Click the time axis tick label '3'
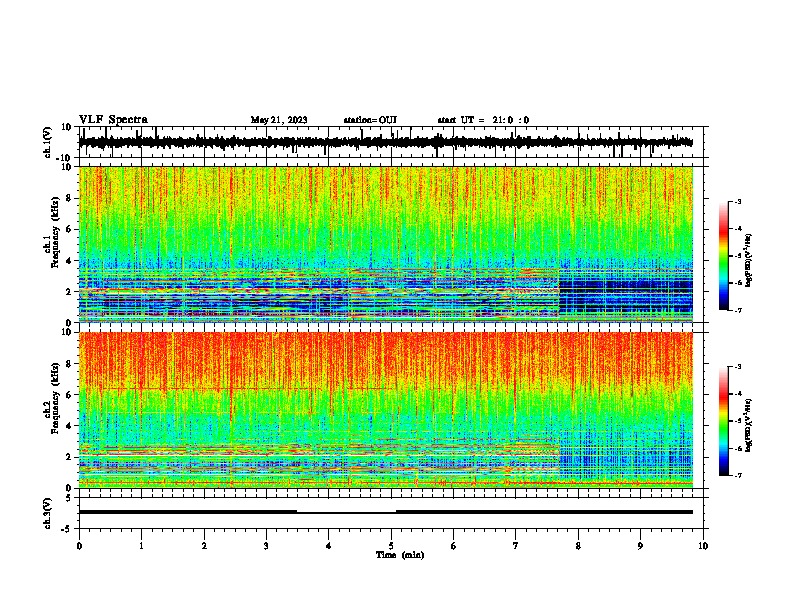Screen dimensions: 792x612 [266, 546]
